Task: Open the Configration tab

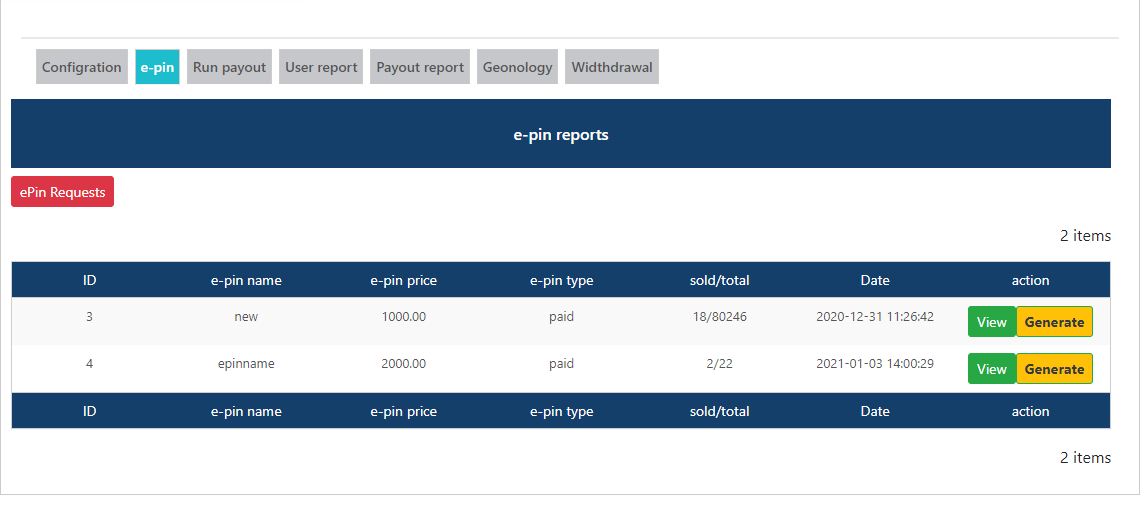Action: click(82, 67)
